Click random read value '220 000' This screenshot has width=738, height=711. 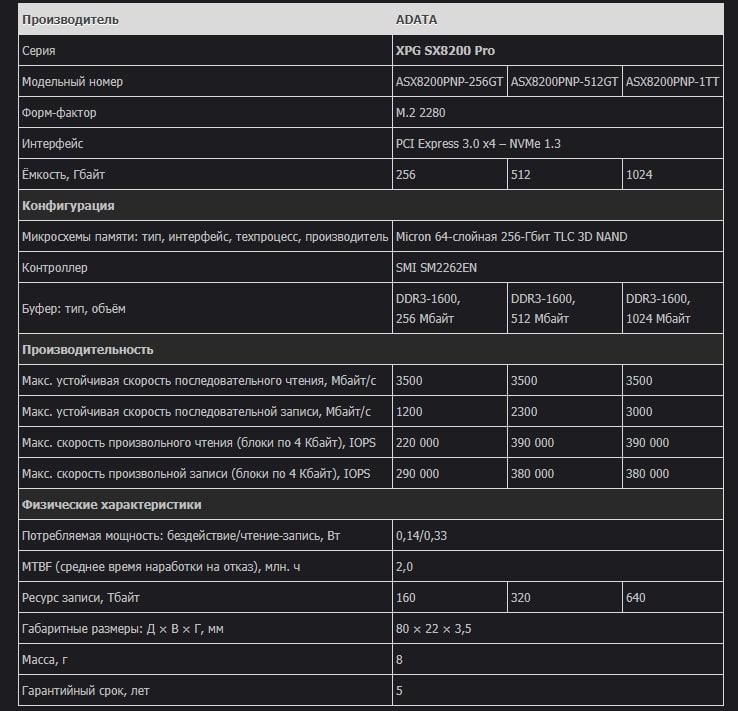(417, 443)
